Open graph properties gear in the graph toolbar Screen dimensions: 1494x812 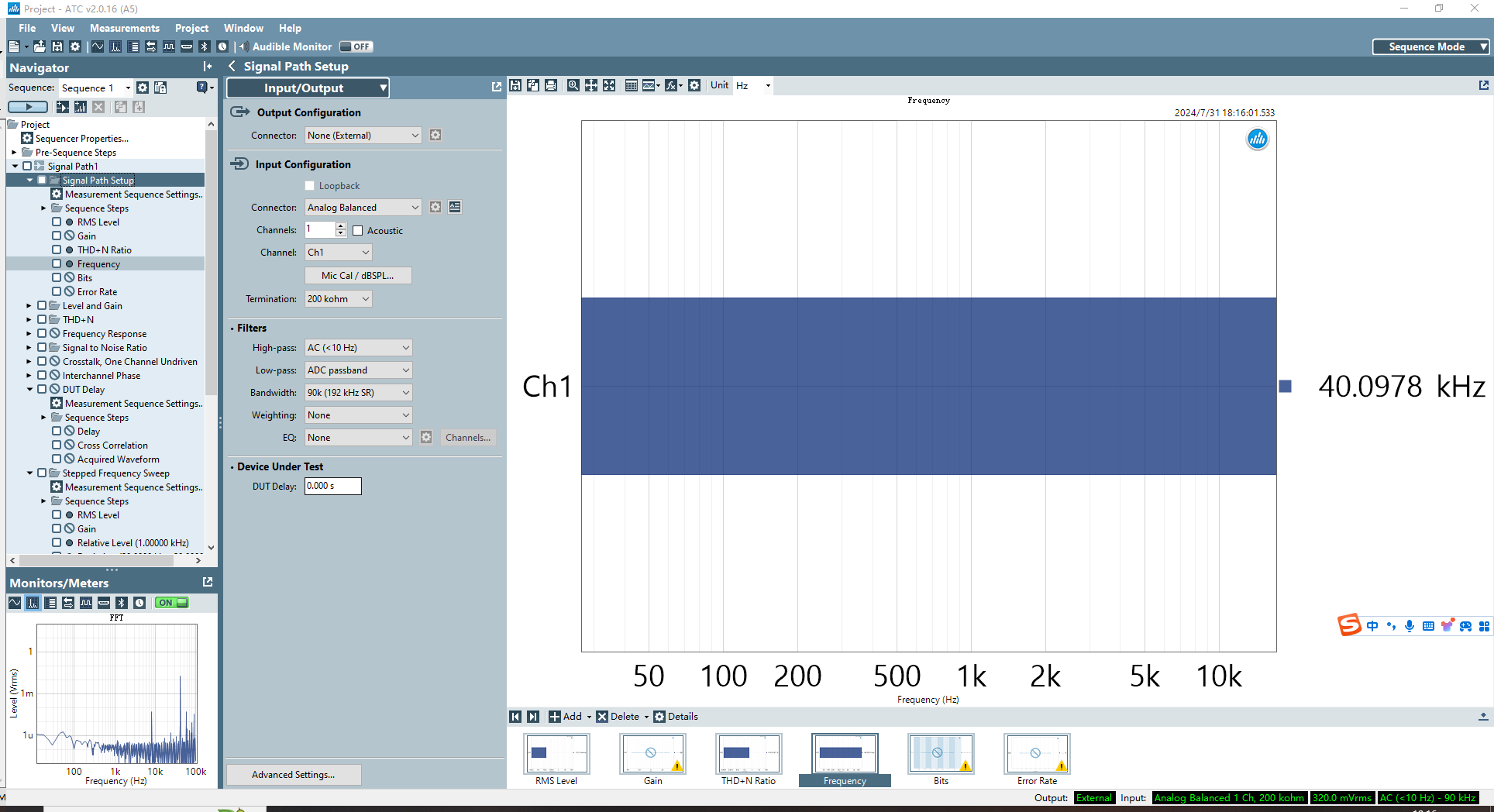(694, 85)
